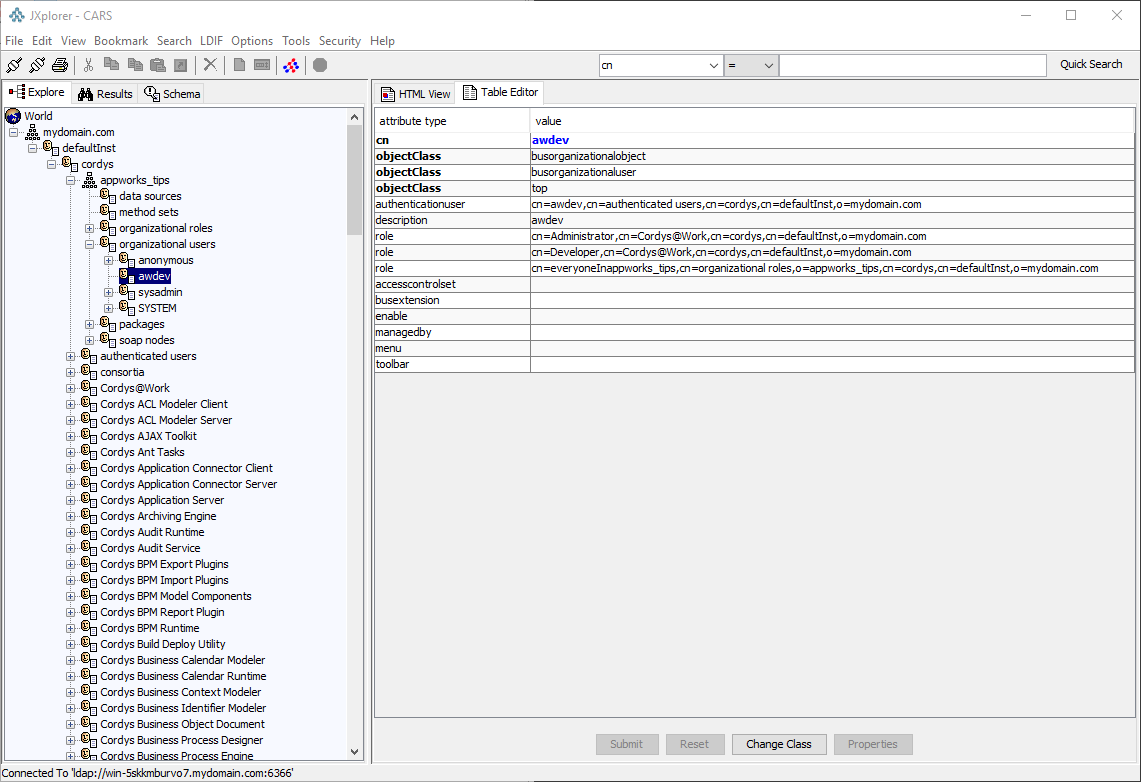
Task: Click the blue awdev cn value cell
Action: [832, 140]
